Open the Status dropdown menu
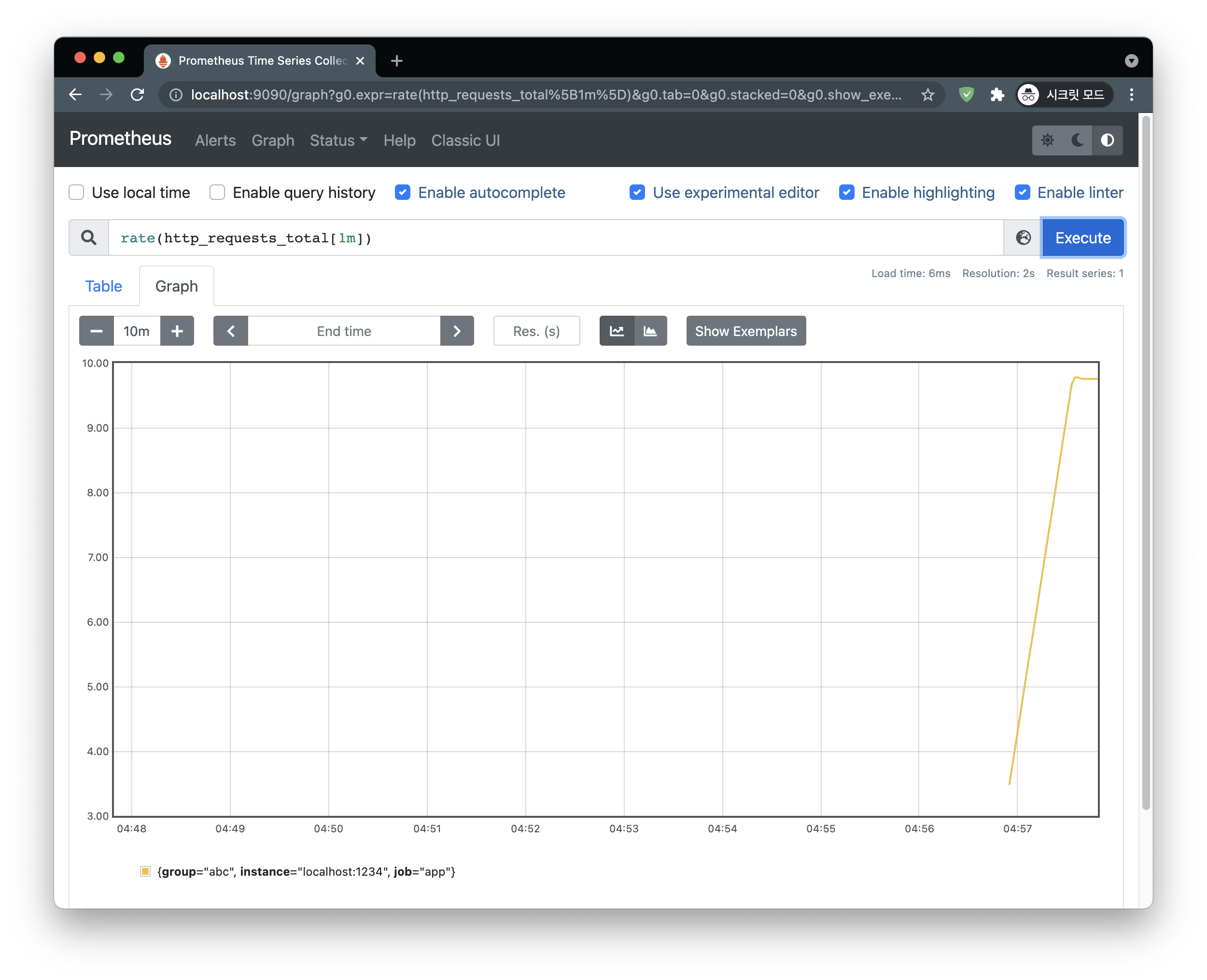Screen dimensions: 1207x980 (338, 140)
